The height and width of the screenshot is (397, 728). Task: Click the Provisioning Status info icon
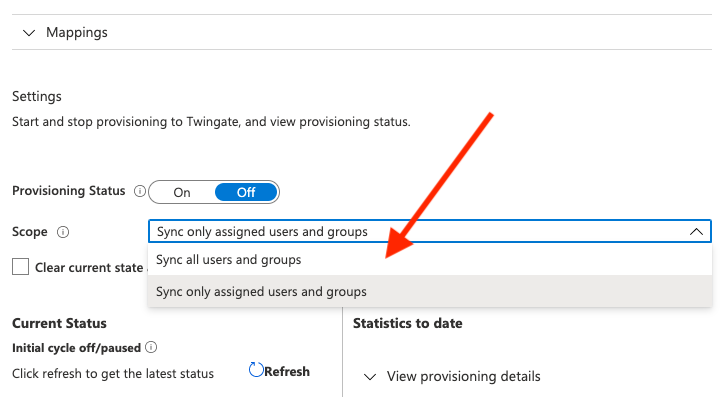pyautogui.click(x=140, y=191)
